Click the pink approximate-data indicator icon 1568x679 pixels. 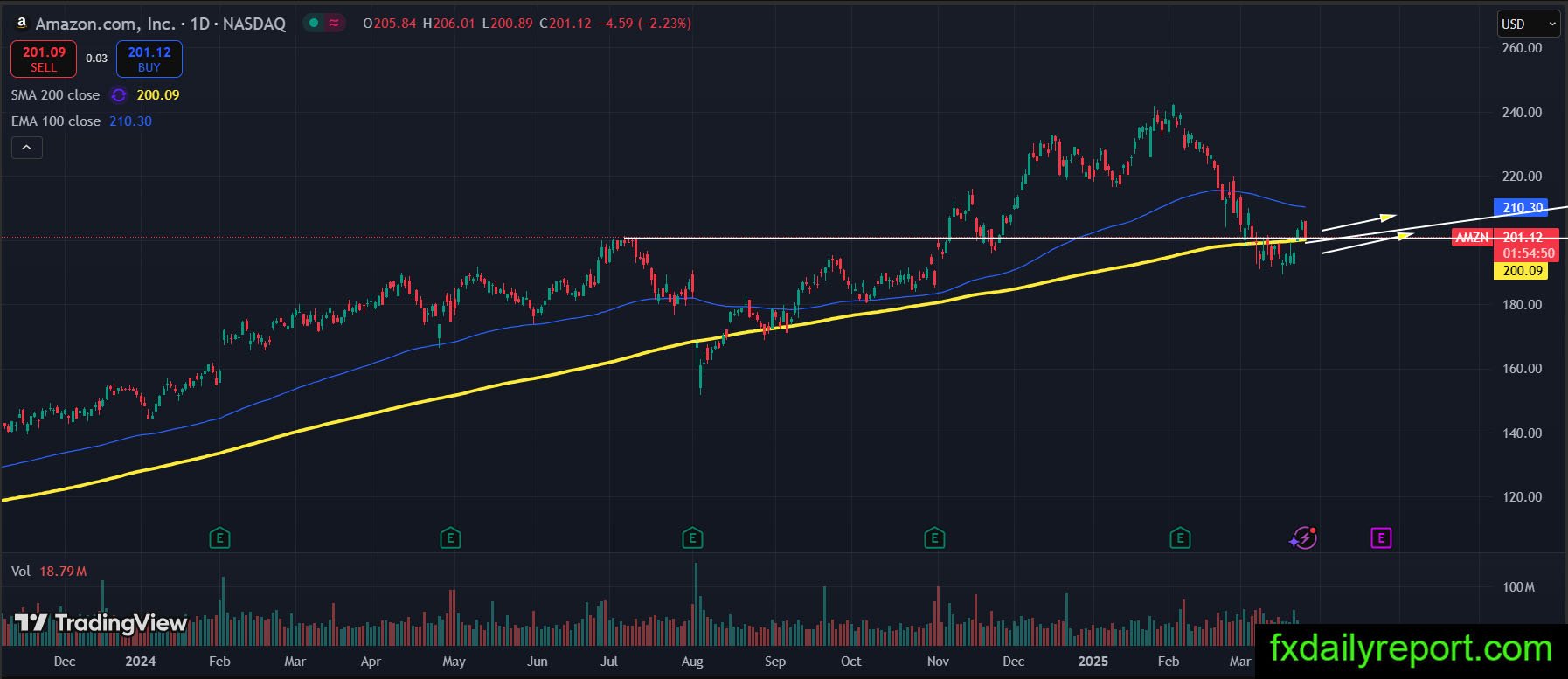[x=334, y=24]
